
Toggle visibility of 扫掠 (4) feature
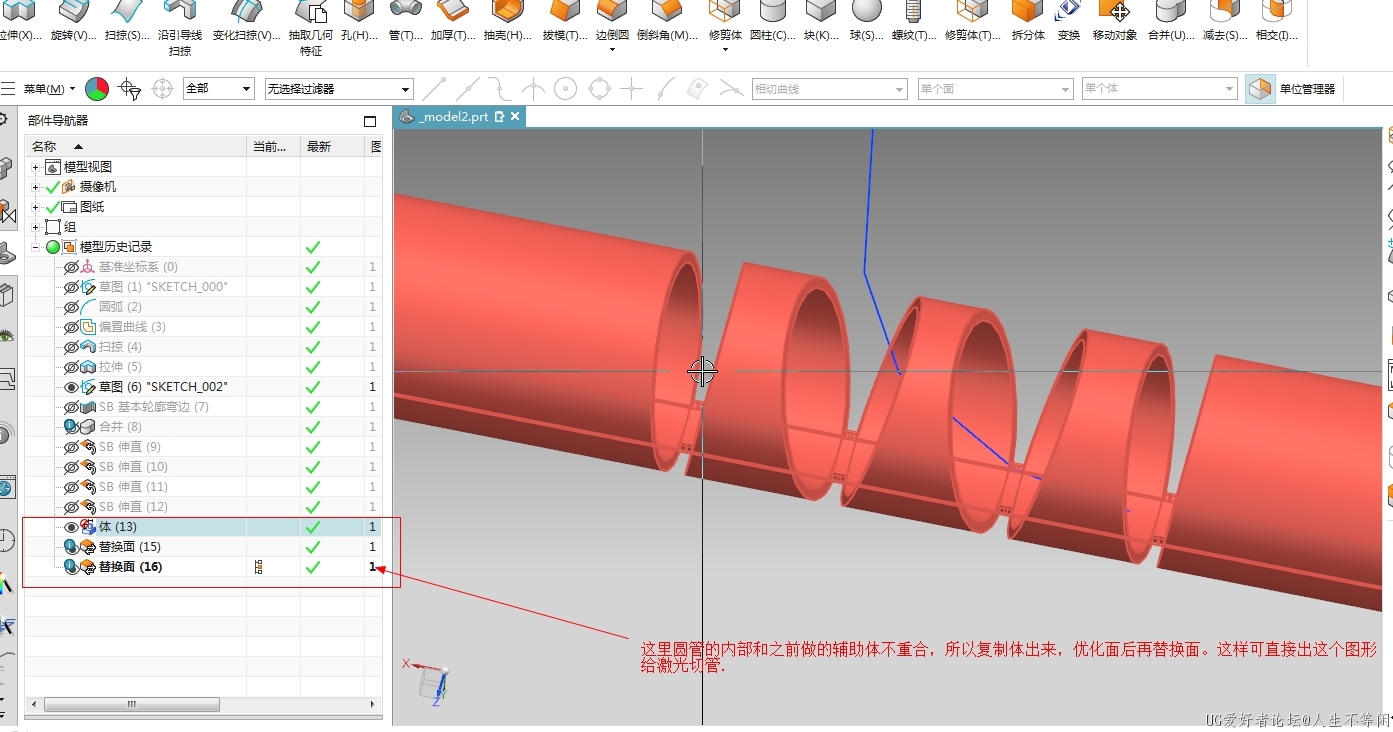coord(71,347)
